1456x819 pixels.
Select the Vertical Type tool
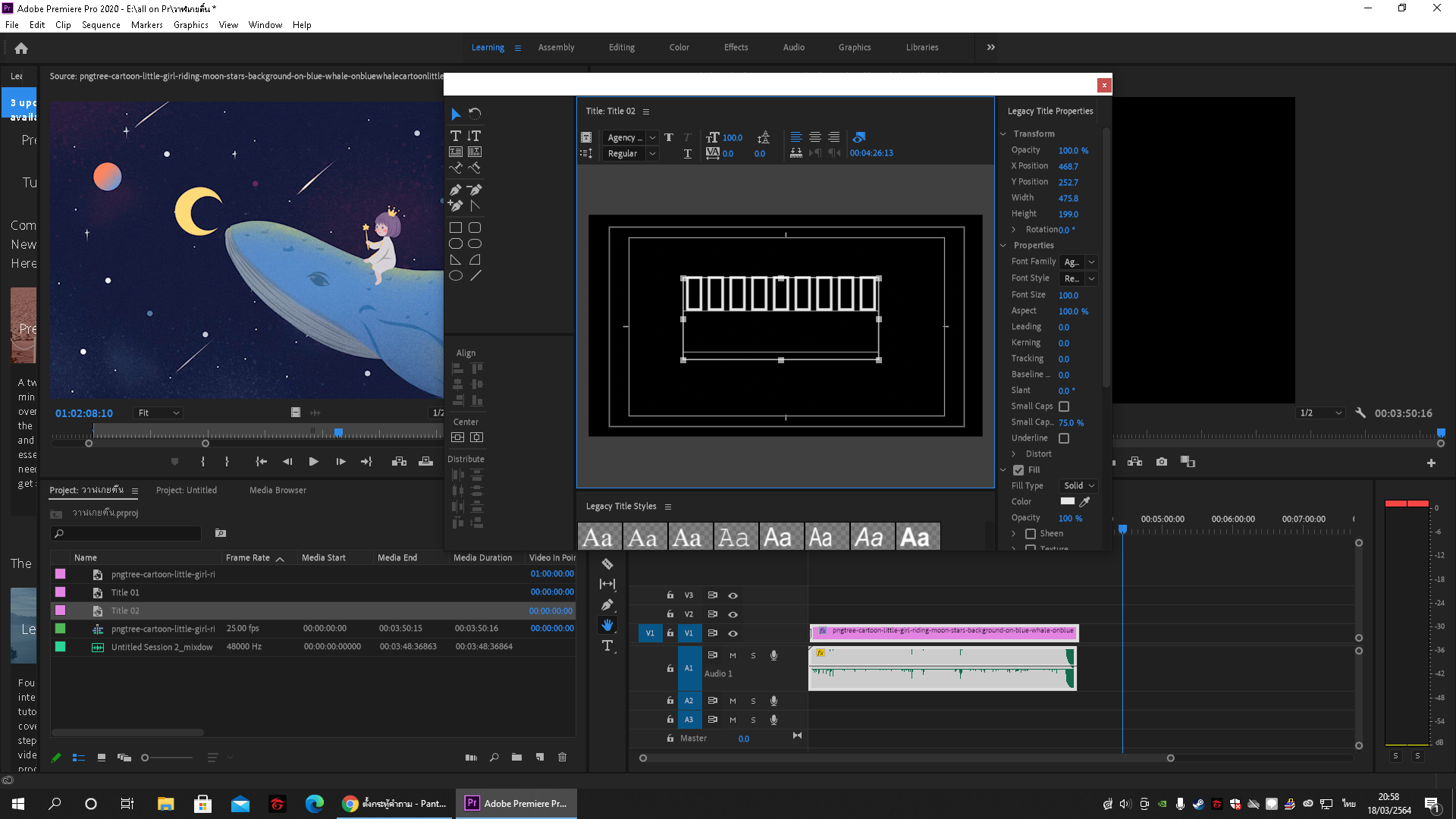[x=475, y=136]
